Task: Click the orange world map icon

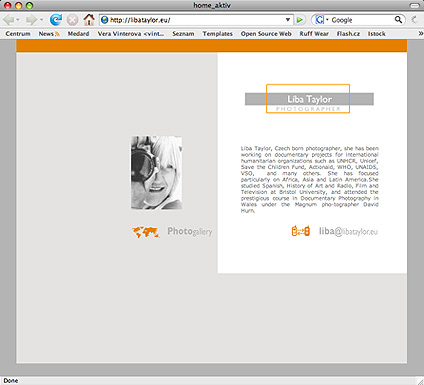Action: (x=145, y=232)
